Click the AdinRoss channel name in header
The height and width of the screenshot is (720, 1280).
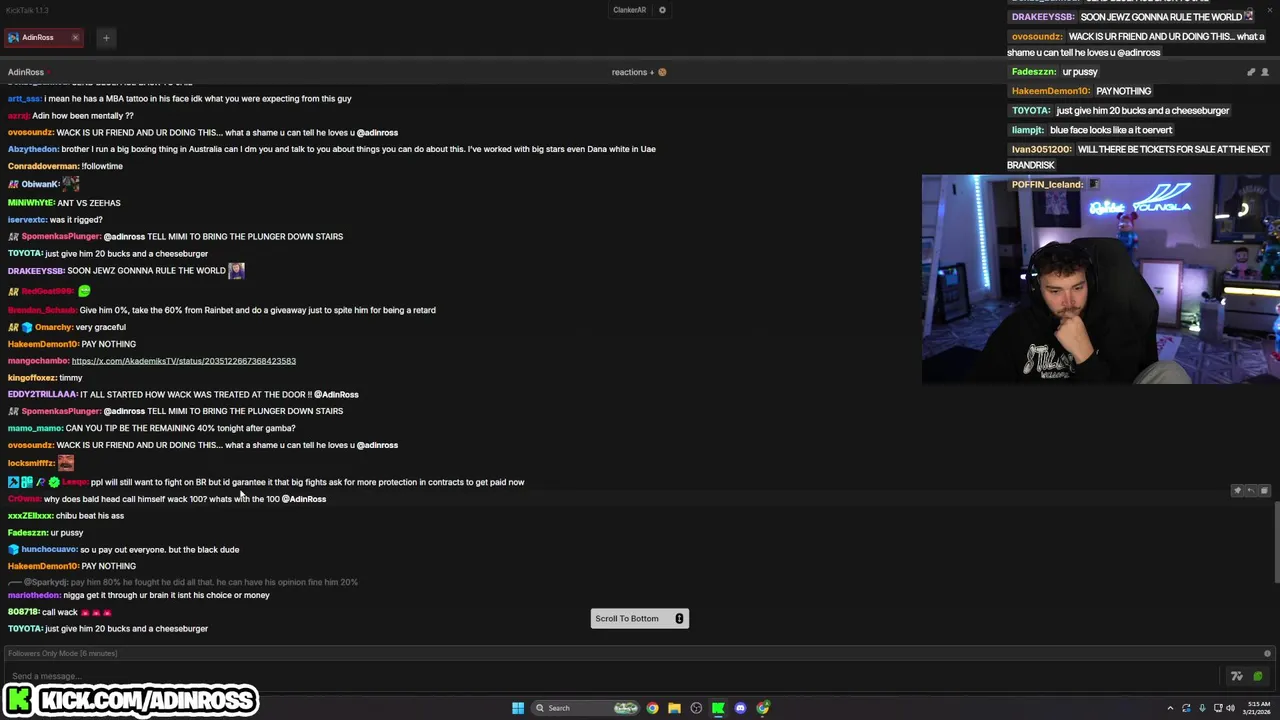tap(26, 72)
